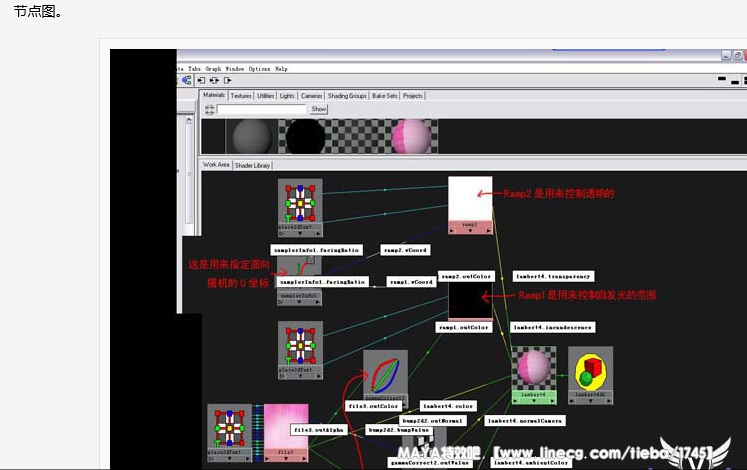Click the file3 pink texture node

point(285,428)
